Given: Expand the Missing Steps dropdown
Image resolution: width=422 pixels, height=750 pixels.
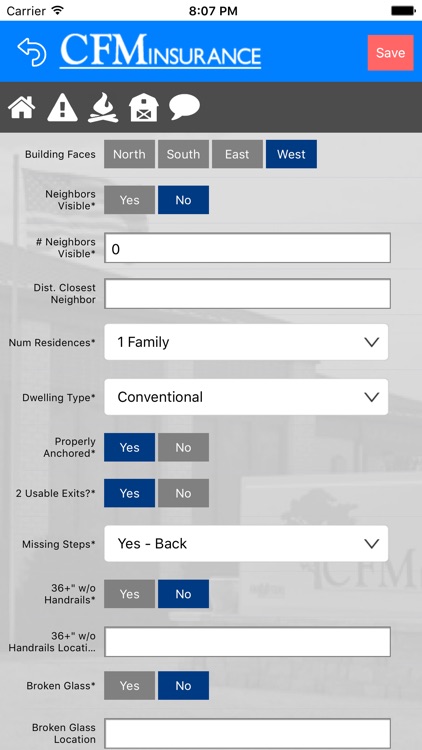Looking at the screenshot, I should (246, 543).
